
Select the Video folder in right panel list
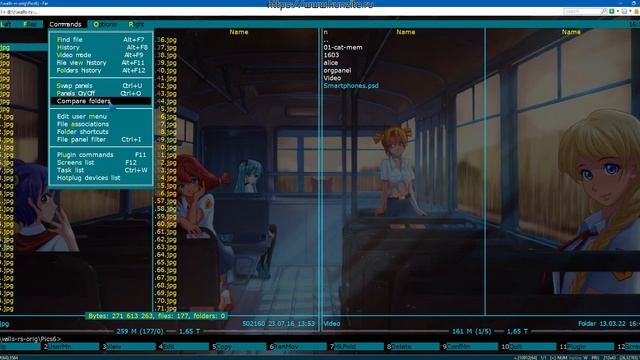[x=332, y=78]
